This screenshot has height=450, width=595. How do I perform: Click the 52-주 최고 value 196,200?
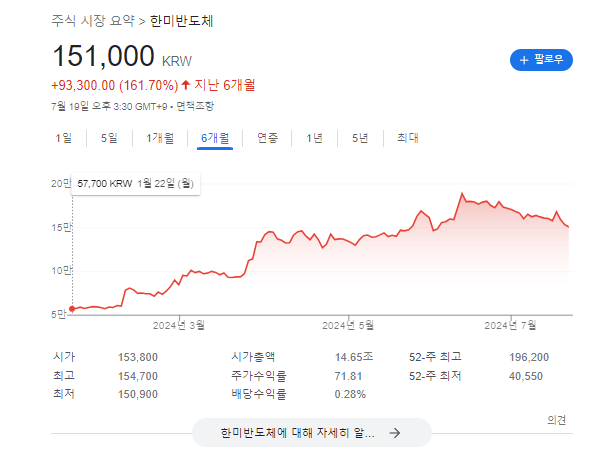coord(529,357)
